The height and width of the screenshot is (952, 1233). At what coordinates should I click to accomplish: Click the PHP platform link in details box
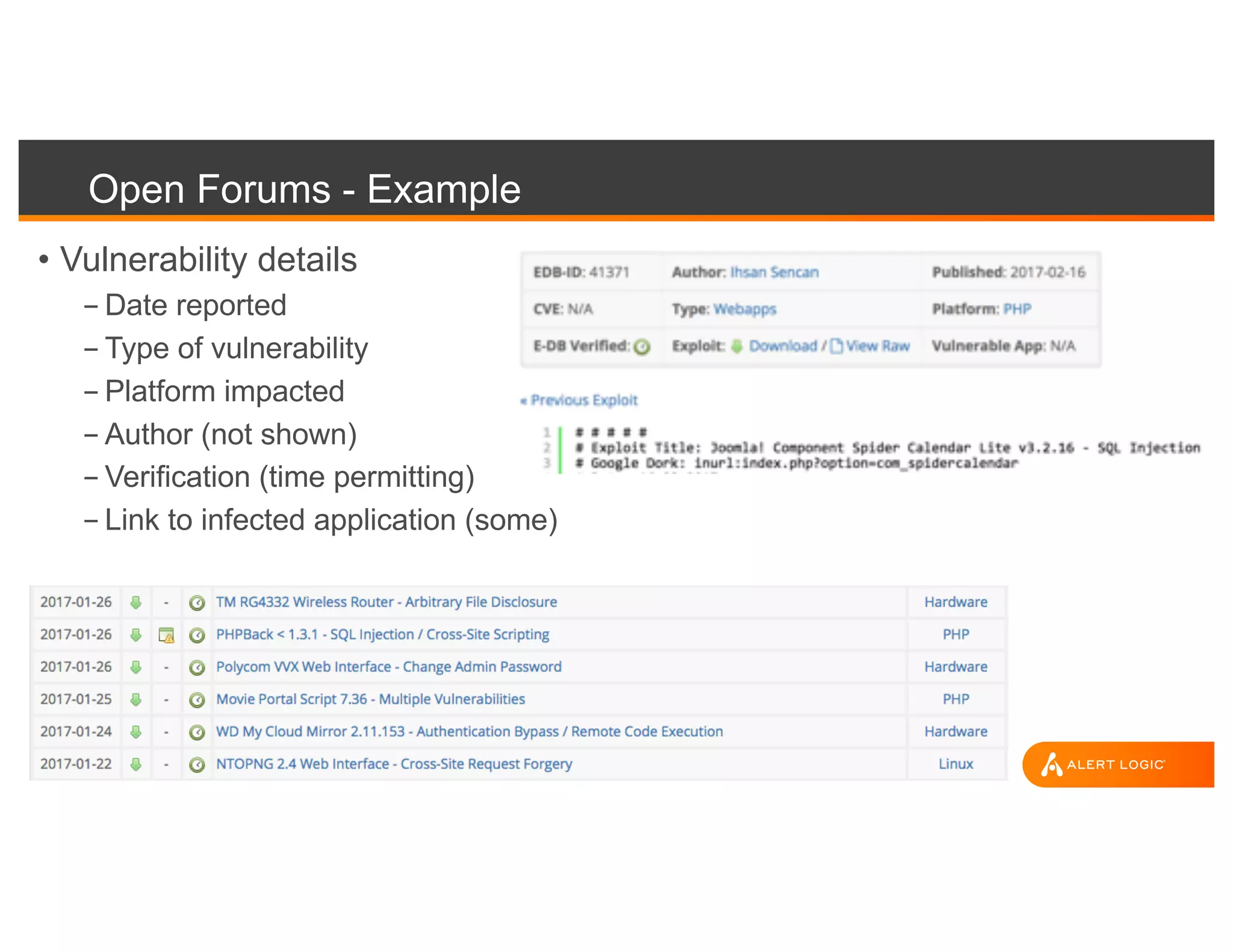pos(1017,309)
